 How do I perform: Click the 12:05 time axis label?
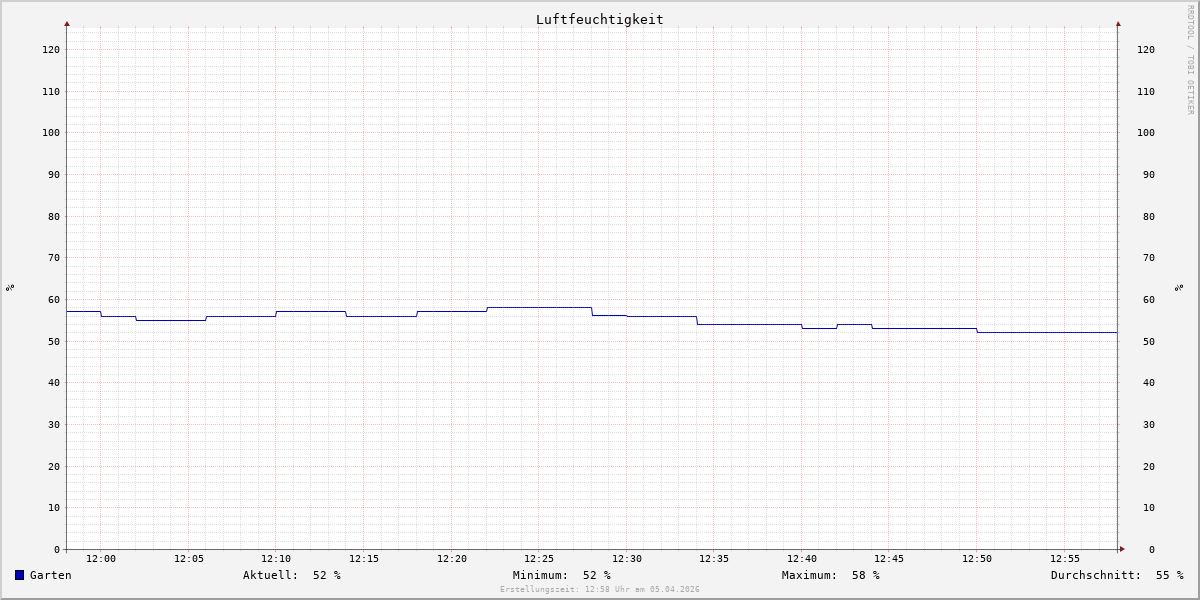(x=189, y=559)
